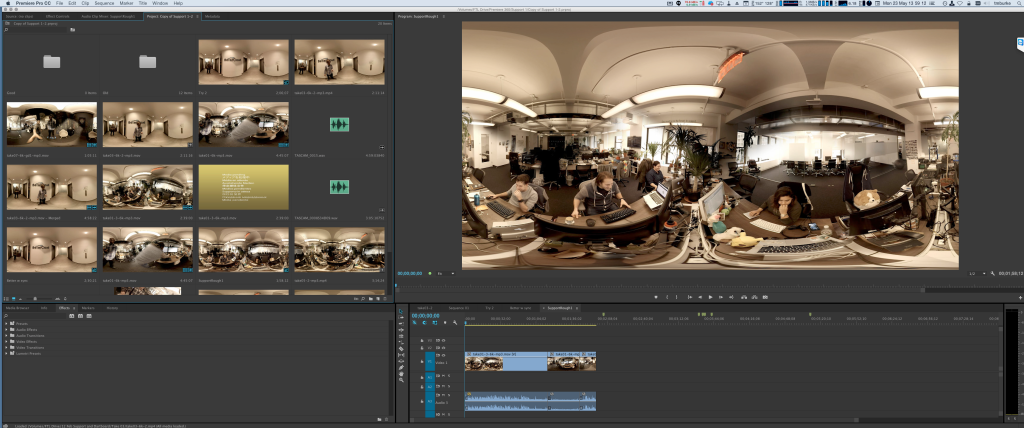Open the Sequence menu
1024x428 pixels.
point(104,3)
